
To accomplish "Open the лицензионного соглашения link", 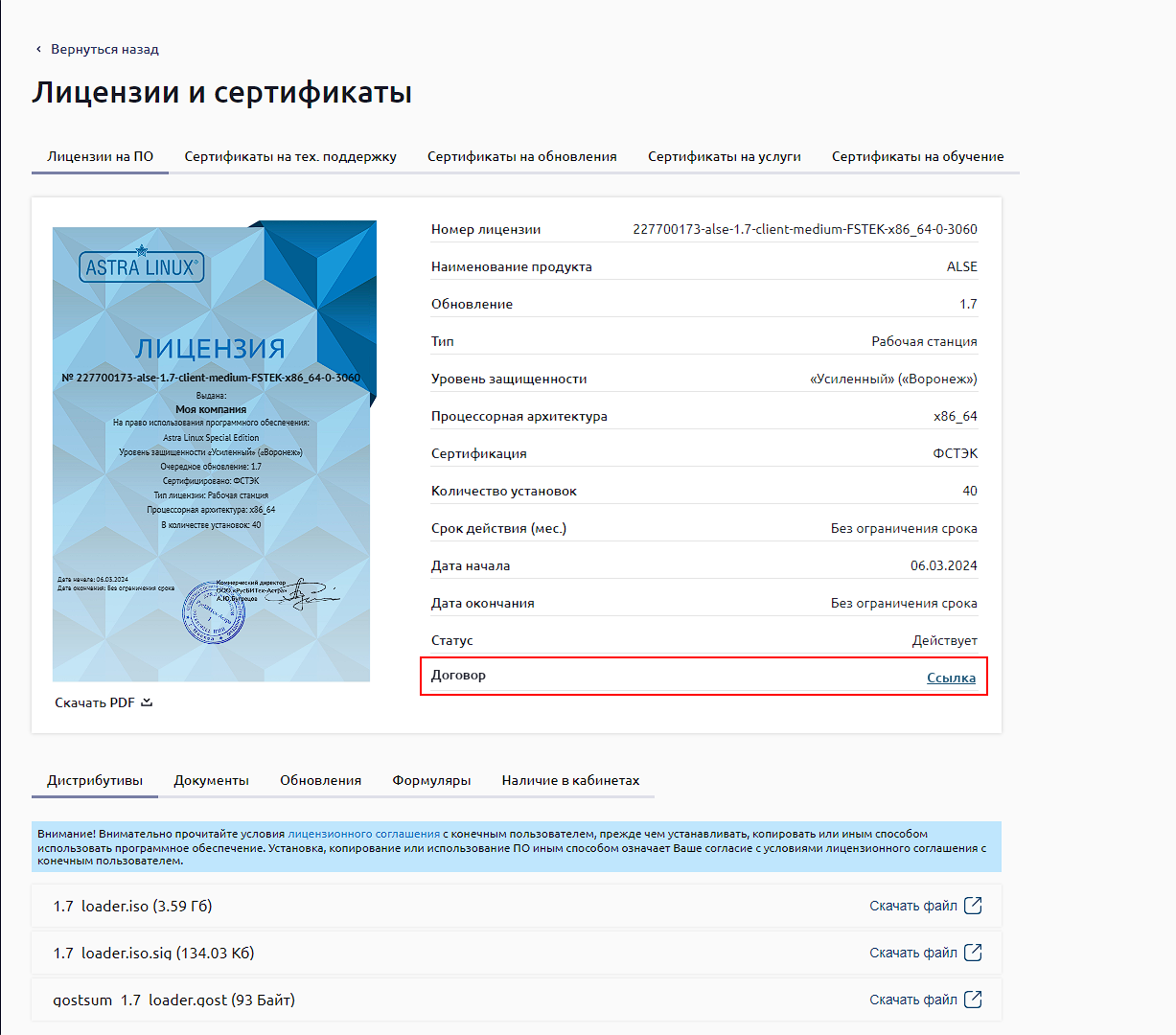I will point(363,834).
